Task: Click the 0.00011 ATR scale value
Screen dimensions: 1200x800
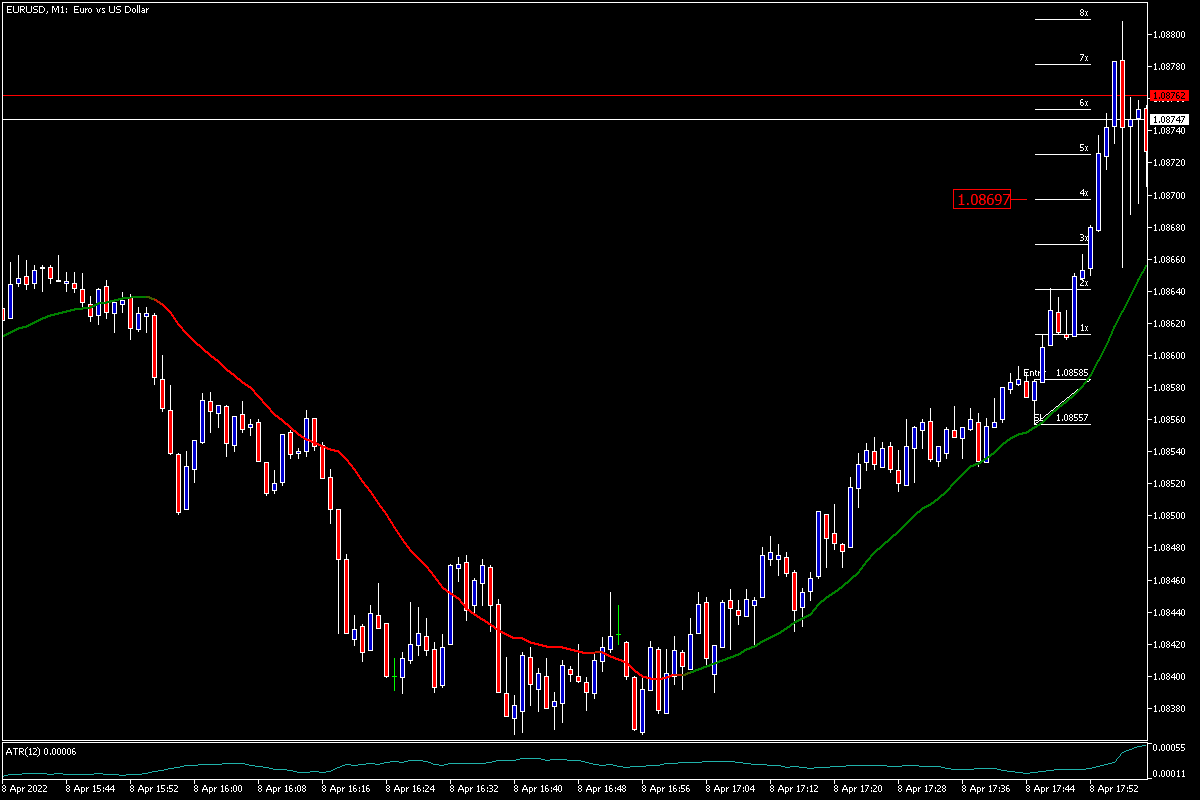Action: [x=1168, y=774]
